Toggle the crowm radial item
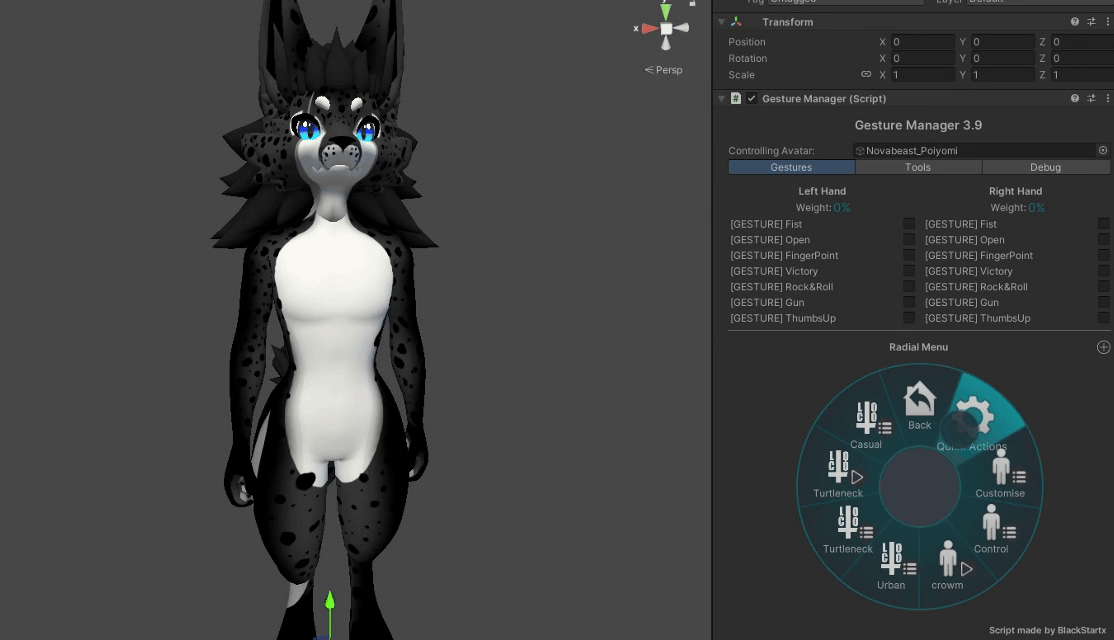The height and width of the screenshot is (640, 1114). tap(951, 565)
